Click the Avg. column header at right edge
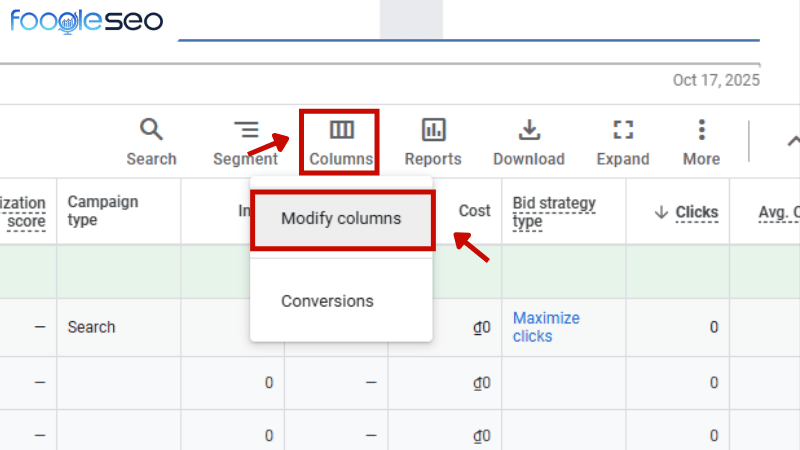The image size is (800, 450). tap(779, 212)
